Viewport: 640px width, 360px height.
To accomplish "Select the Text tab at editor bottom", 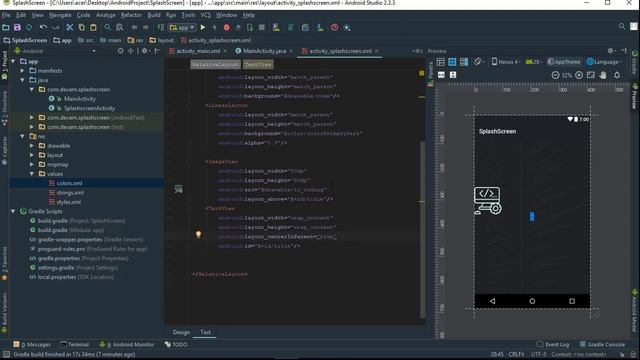I will [205, 332].
